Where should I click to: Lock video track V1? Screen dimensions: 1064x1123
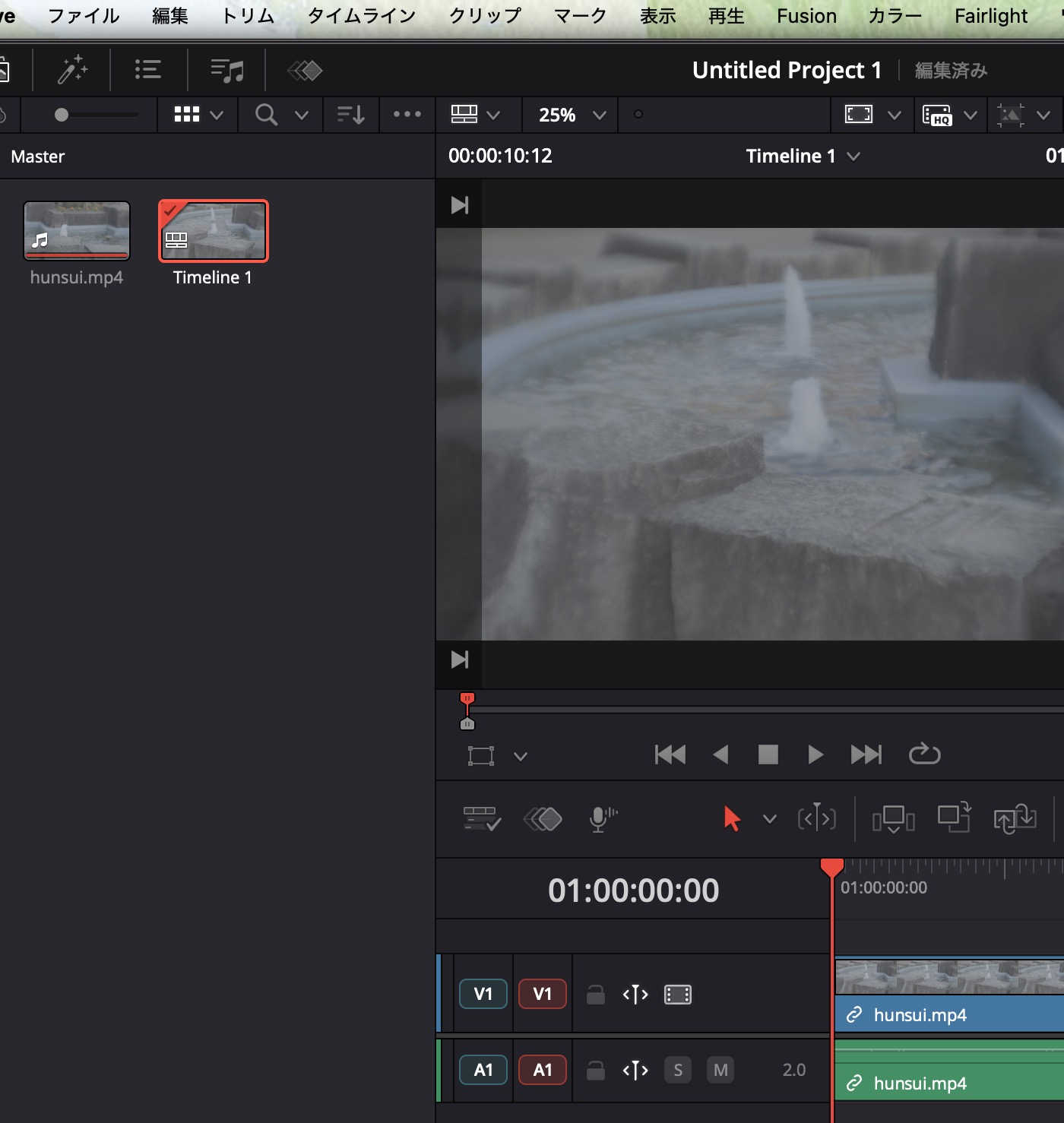click(596, 995)
